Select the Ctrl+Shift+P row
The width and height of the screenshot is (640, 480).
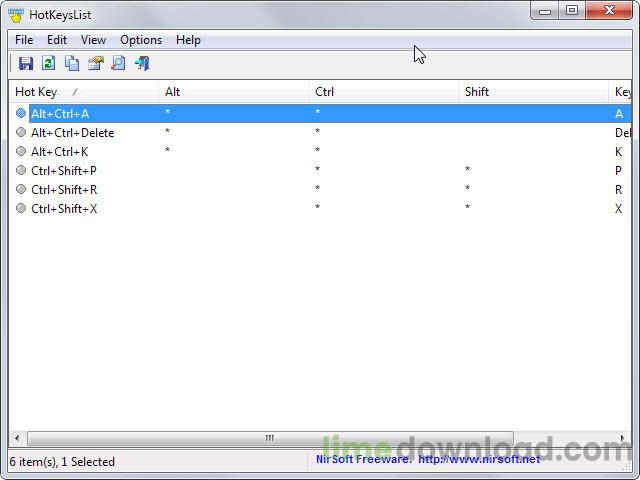(x=320, y=171)
